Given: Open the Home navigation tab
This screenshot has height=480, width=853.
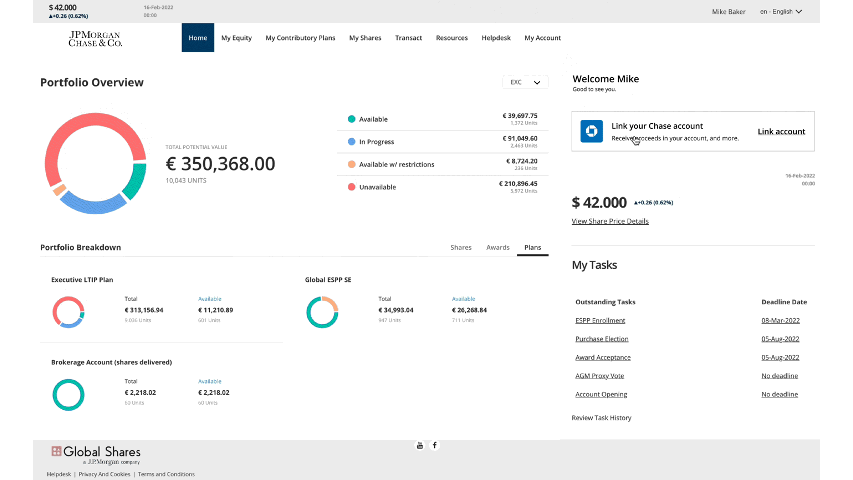Looking at the screenshot, I should coord(197,38).
